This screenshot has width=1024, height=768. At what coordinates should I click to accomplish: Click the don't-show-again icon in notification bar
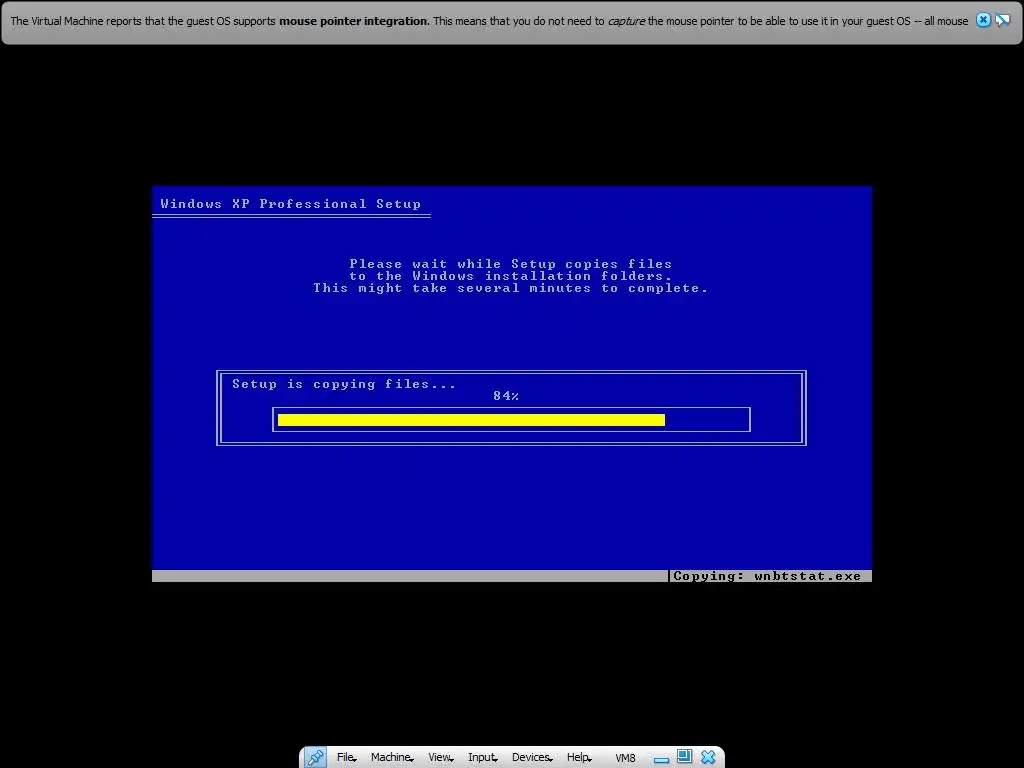(x=1002, y=20)
